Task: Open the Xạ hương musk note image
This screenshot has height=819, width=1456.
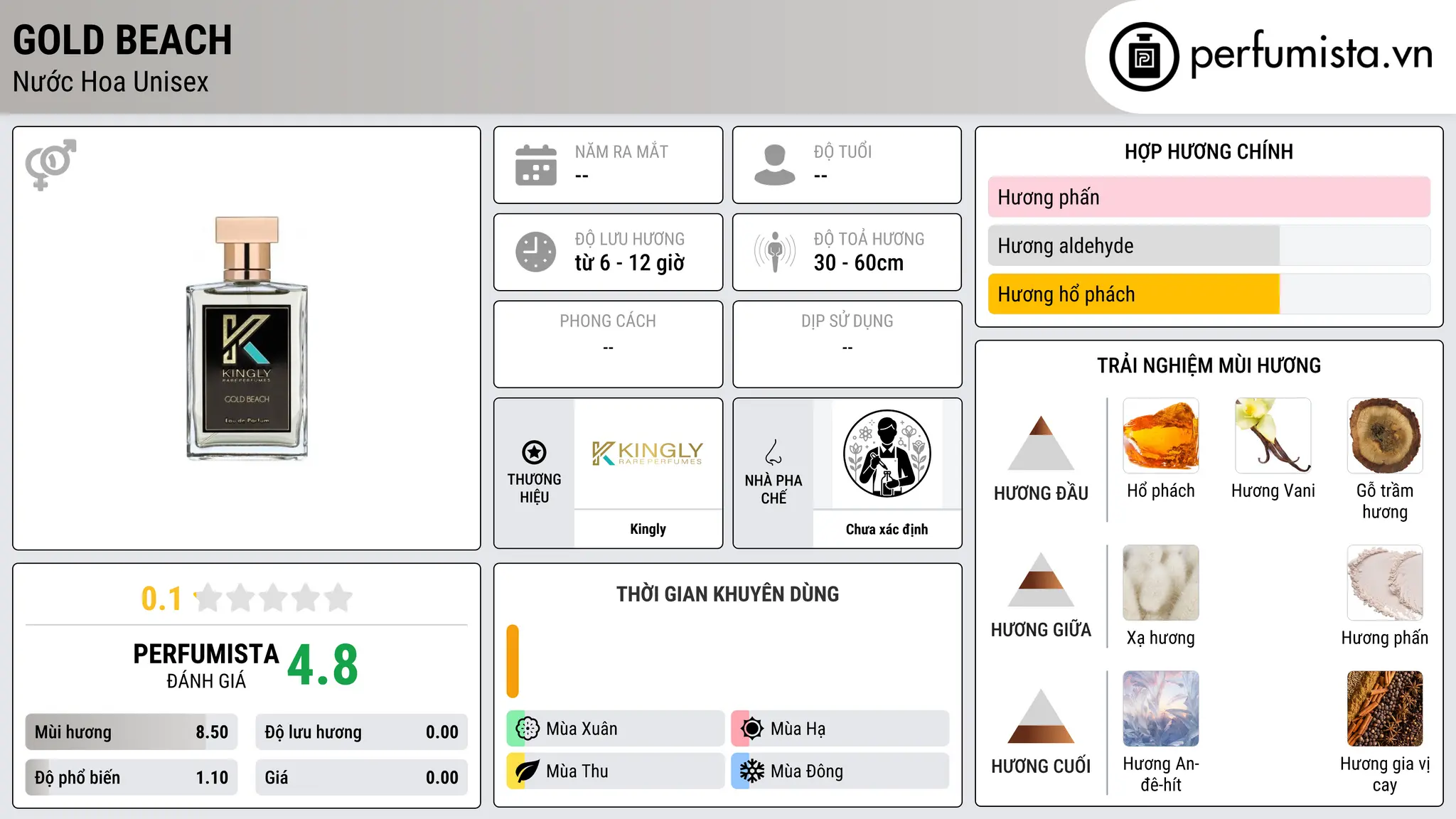Action: [1161, 583]
